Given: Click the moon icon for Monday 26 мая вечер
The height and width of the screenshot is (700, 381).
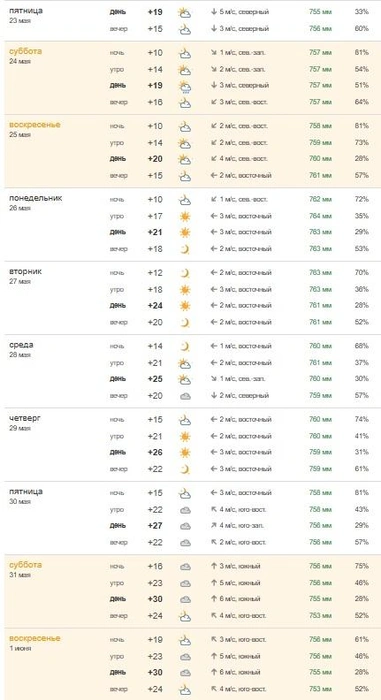Looking at the screenshot, I should click(184, 249).
